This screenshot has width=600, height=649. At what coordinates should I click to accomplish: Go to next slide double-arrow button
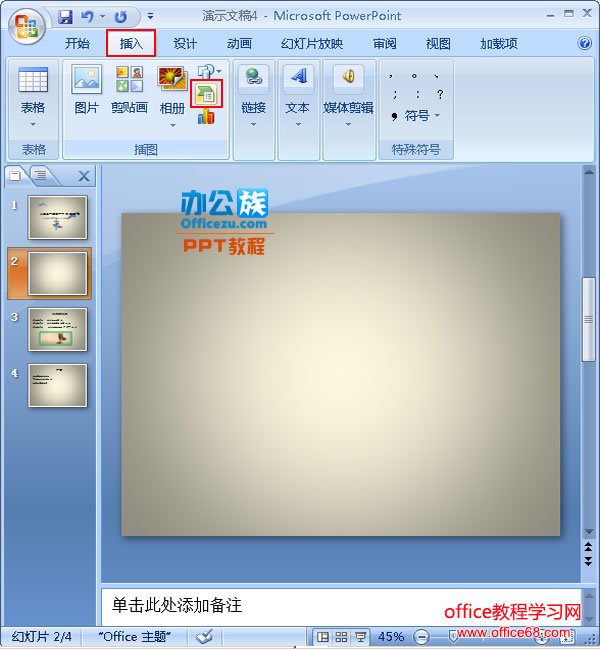(588, 561)
